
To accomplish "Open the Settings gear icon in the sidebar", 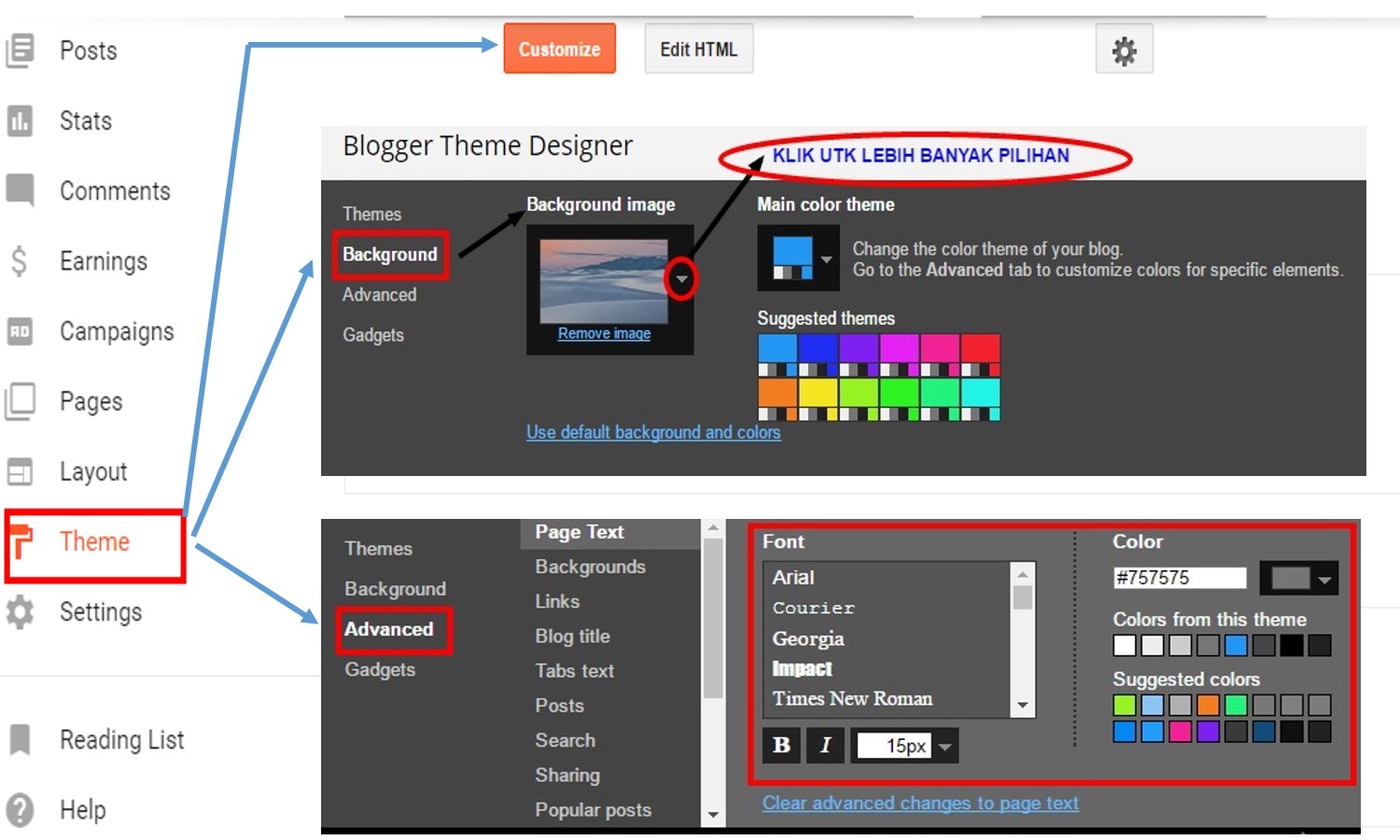I will click(x=20, y=611).
